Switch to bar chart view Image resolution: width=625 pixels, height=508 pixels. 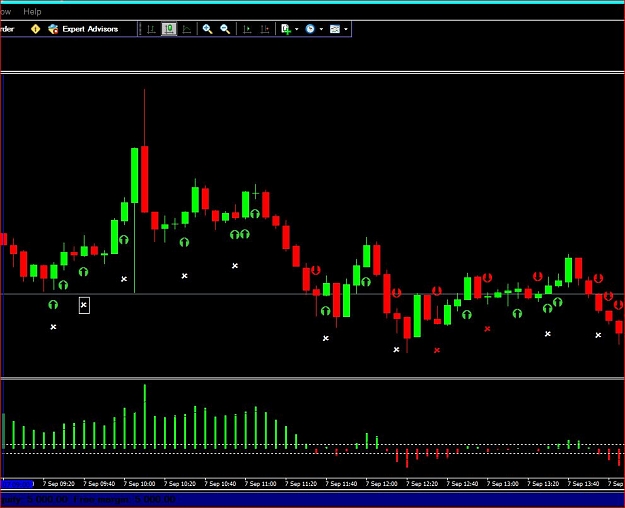(151, 29)
